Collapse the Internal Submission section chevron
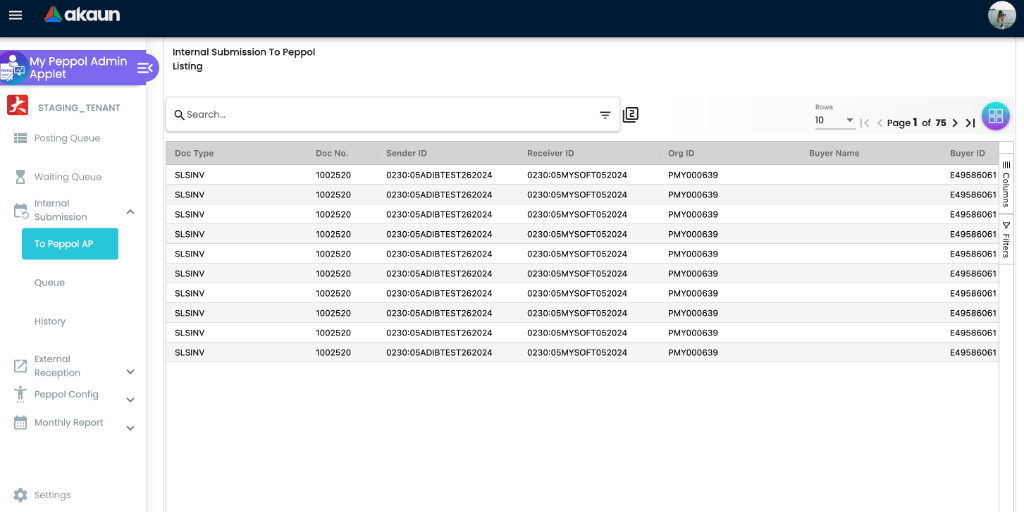Screen dimensions: 1024x512 coord(130,212)
